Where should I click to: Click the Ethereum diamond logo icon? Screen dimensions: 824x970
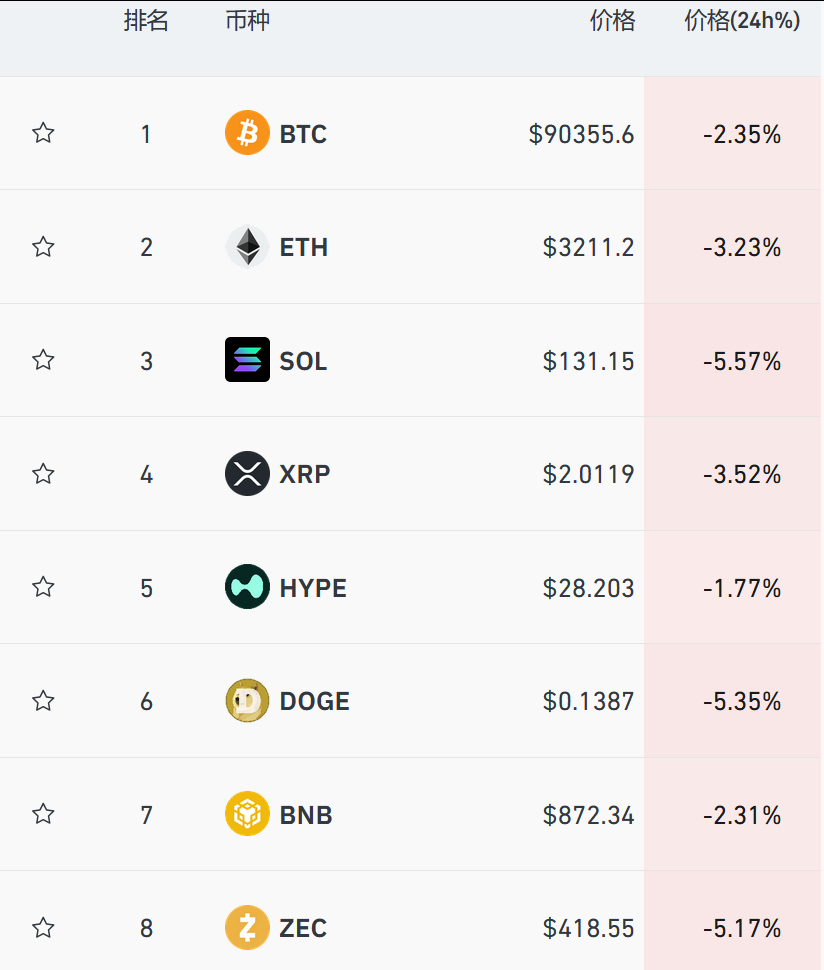pyautogui.click(x=247, y=247)
